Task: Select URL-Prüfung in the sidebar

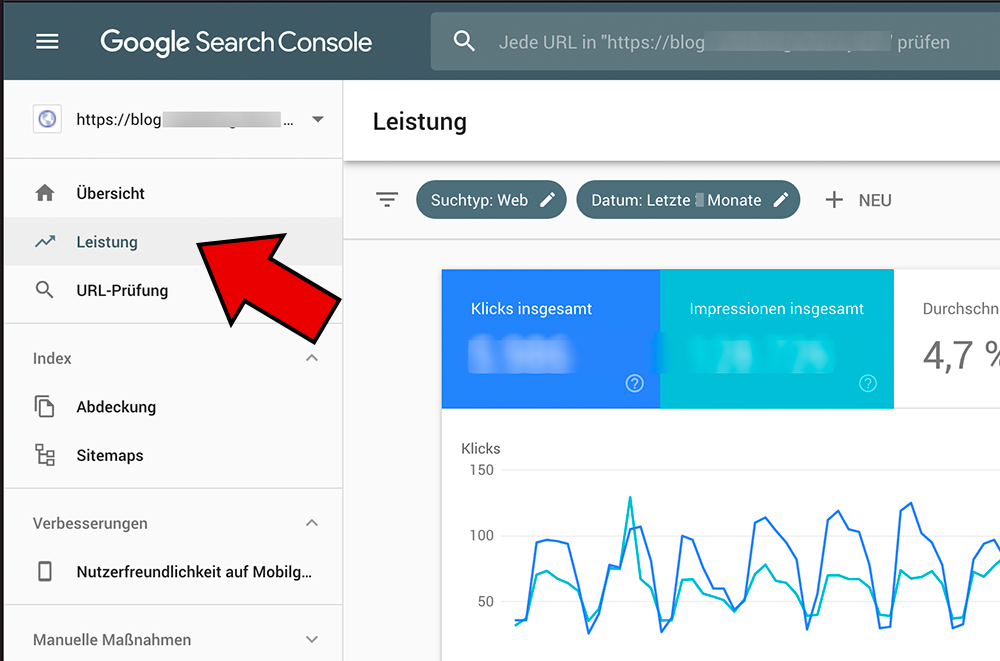Action: 122,291
